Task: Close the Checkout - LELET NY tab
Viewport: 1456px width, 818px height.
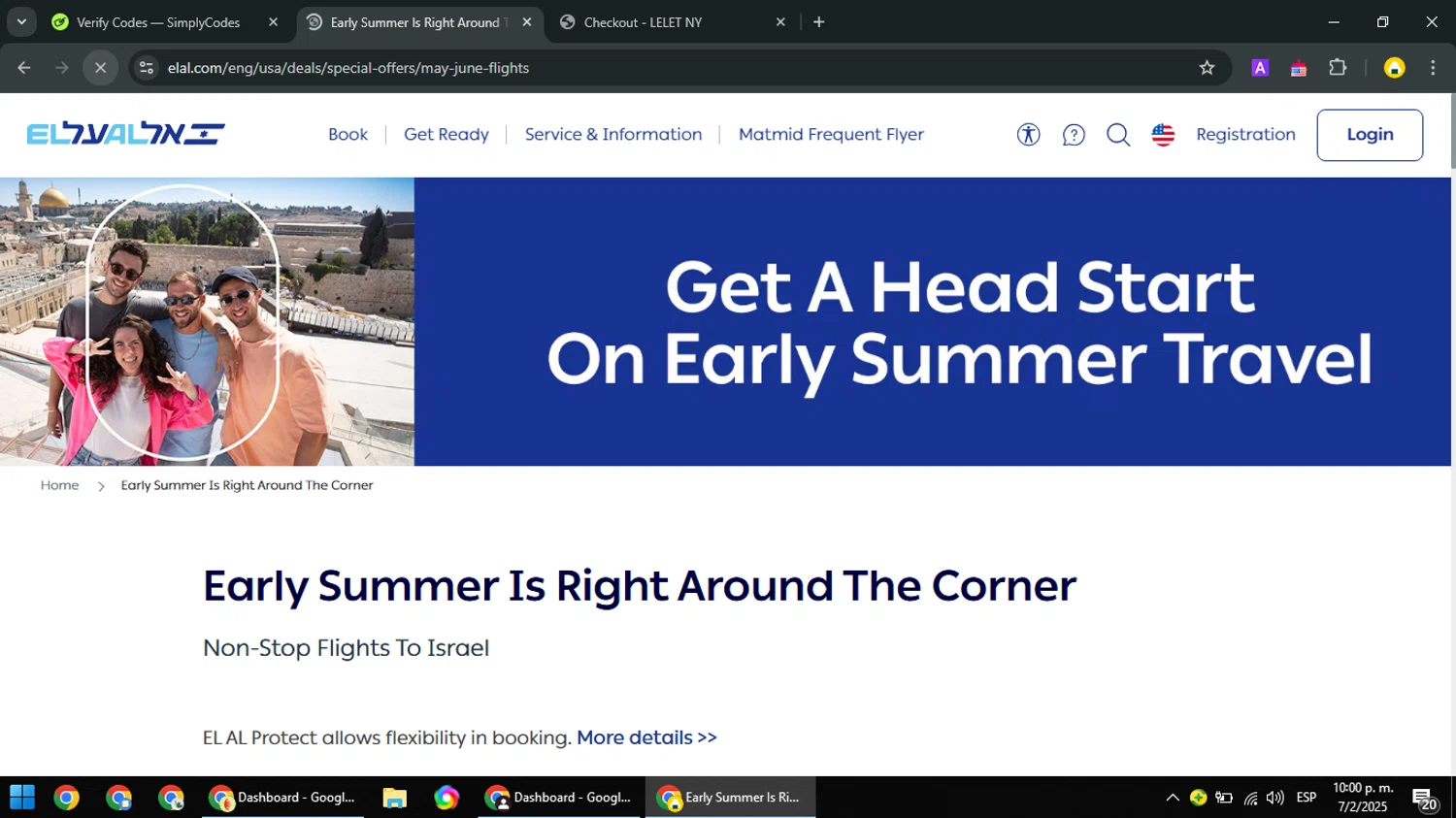Action: [780, 22]
